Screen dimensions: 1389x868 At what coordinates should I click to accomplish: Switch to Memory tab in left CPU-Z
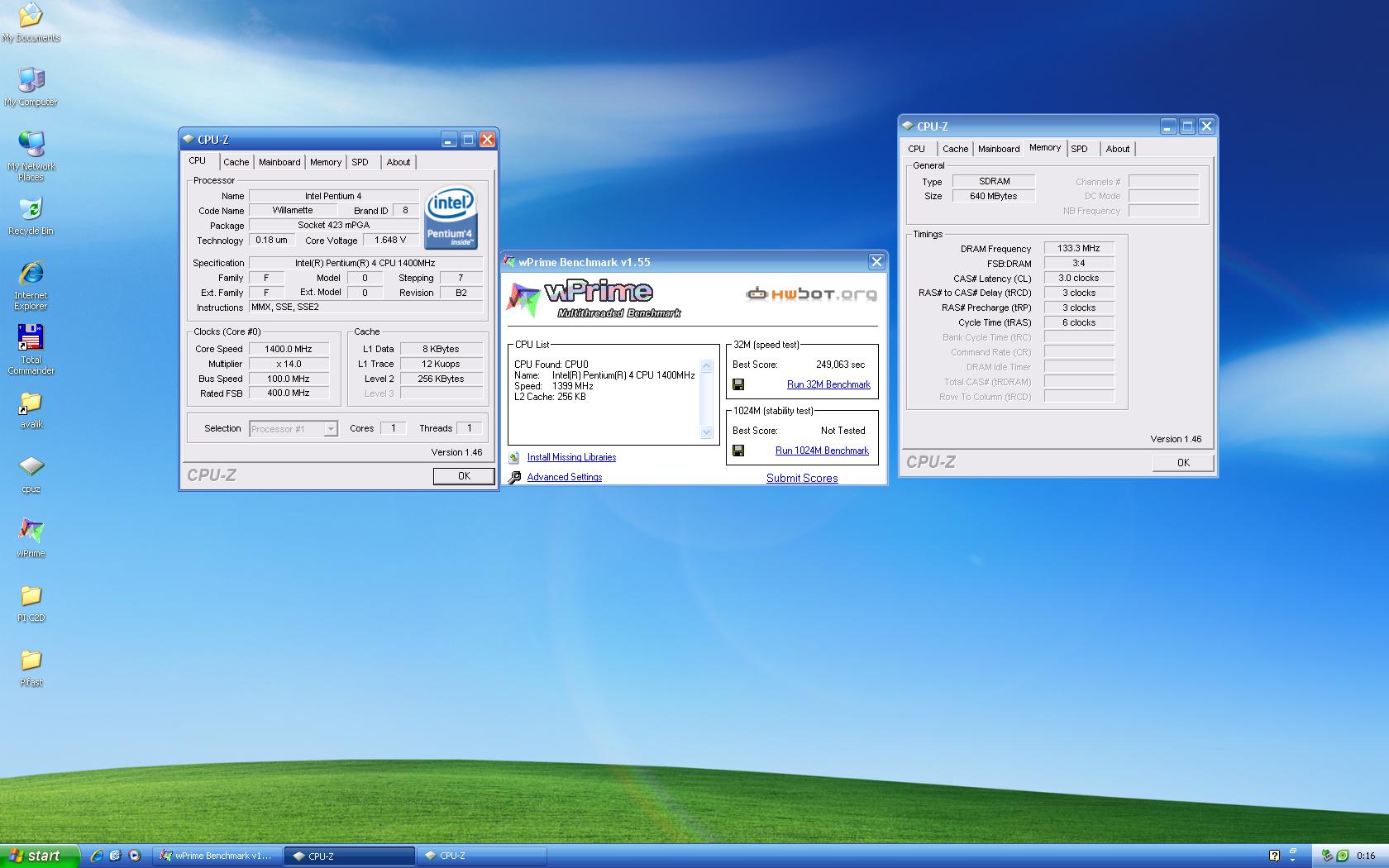click(326, 162)
